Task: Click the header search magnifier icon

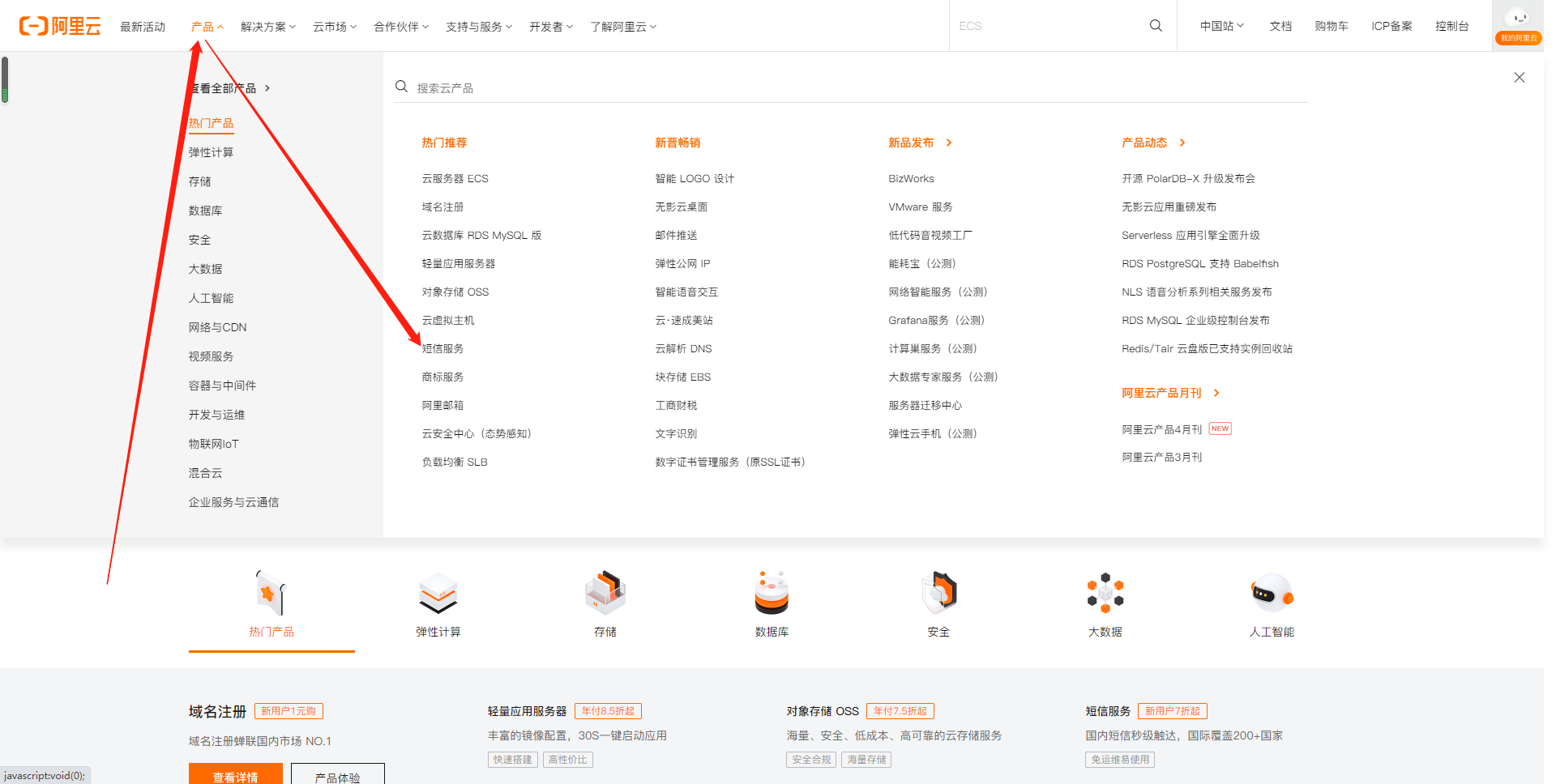Action: click(1156, 26)
